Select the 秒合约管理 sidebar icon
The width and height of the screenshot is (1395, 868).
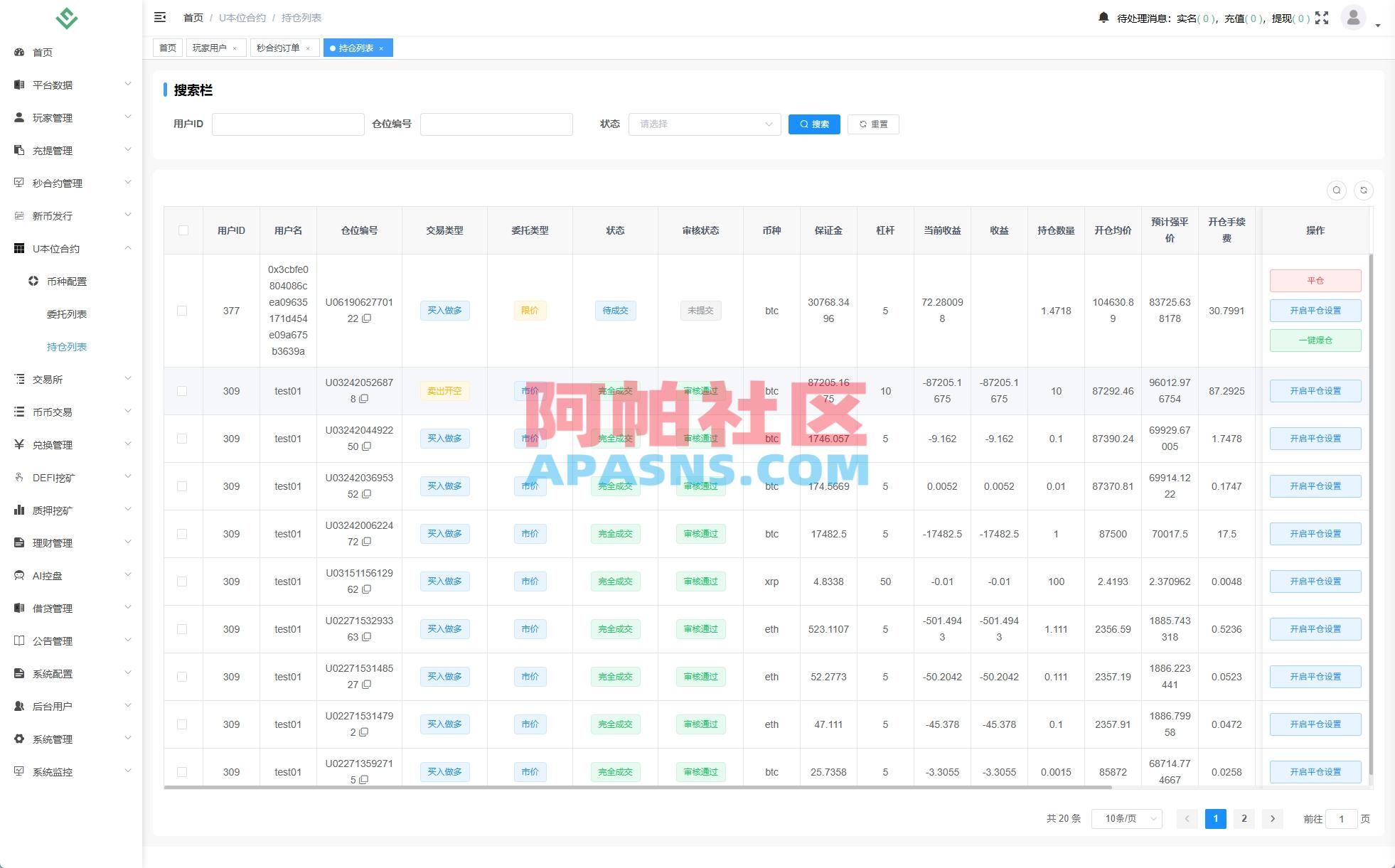18,182
